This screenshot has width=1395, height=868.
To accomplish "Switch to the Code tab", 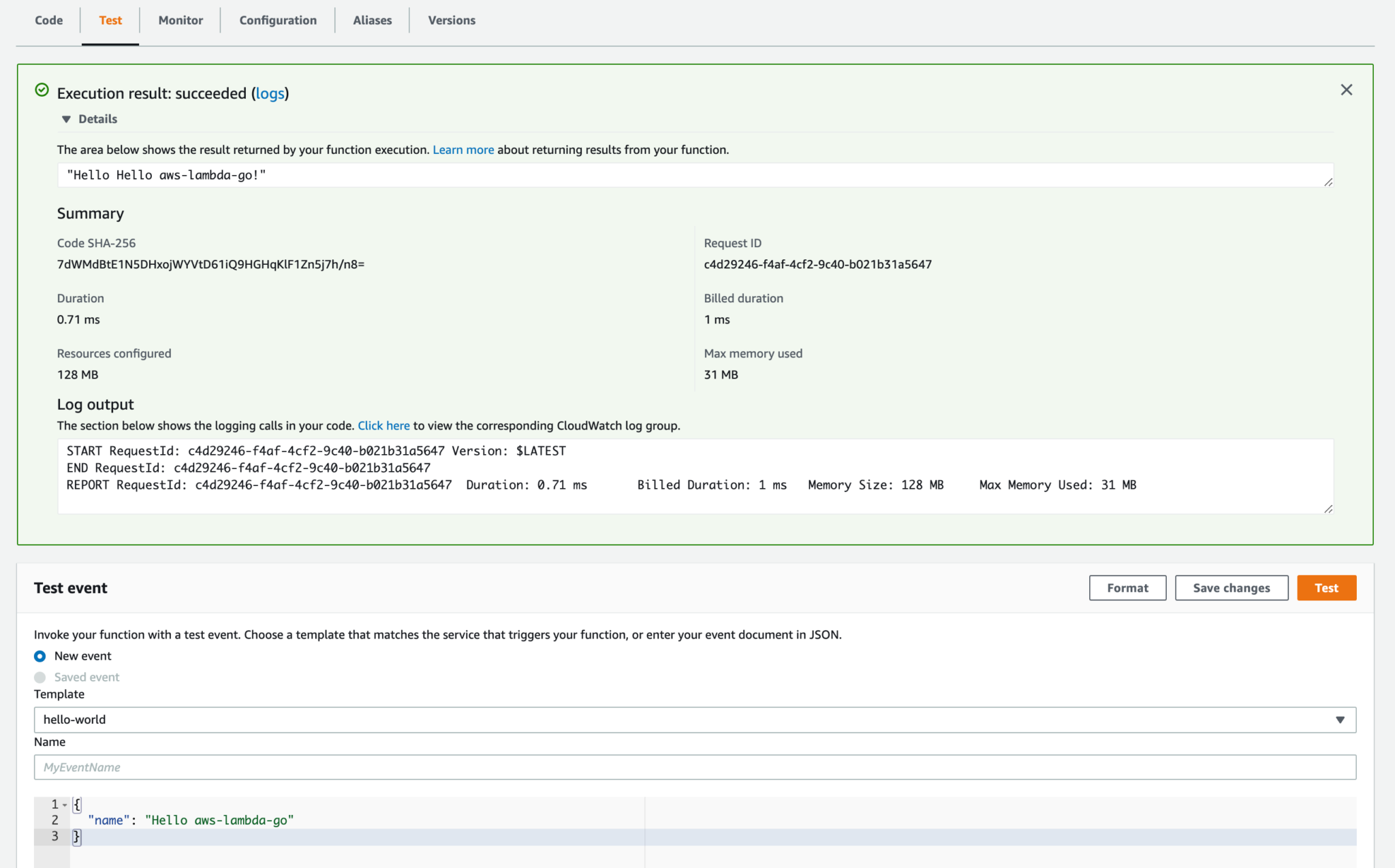I will pos(48,20).
